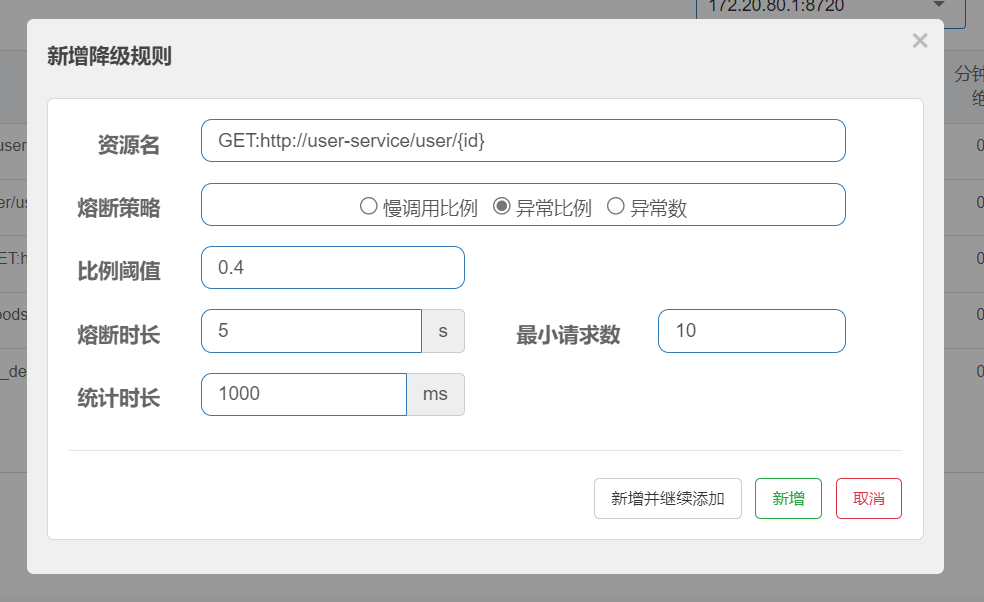The width and height of the screenshot is (984, 602).
Task: Click the 资源名 input field
Action: coord(523,141)
